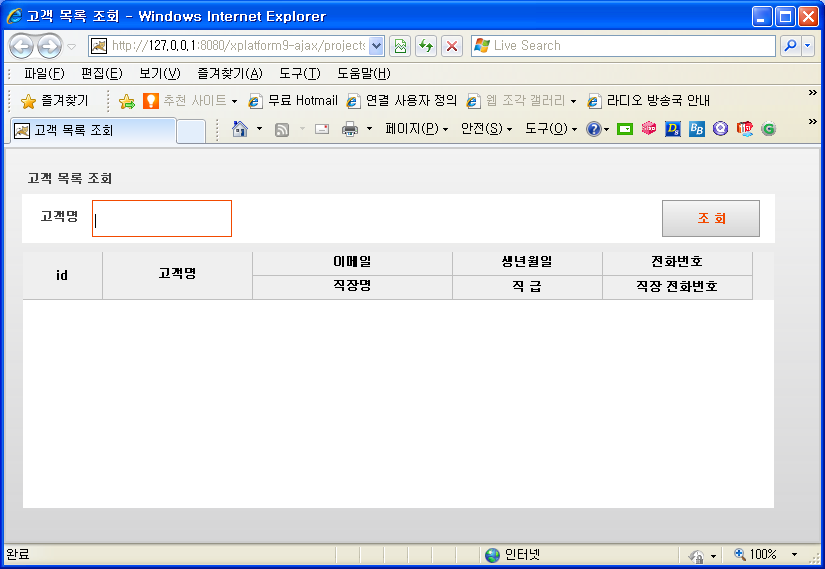Click the 직장명 column header
The height and width of the screenshot is (569, 825).
click(x=353, y=287)
